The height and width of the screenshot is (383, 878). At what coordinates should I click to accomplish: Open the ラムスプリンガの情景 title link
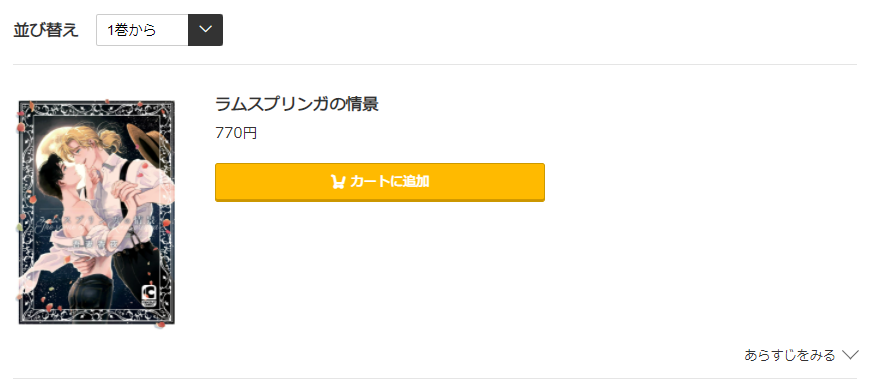pos(297,104)
